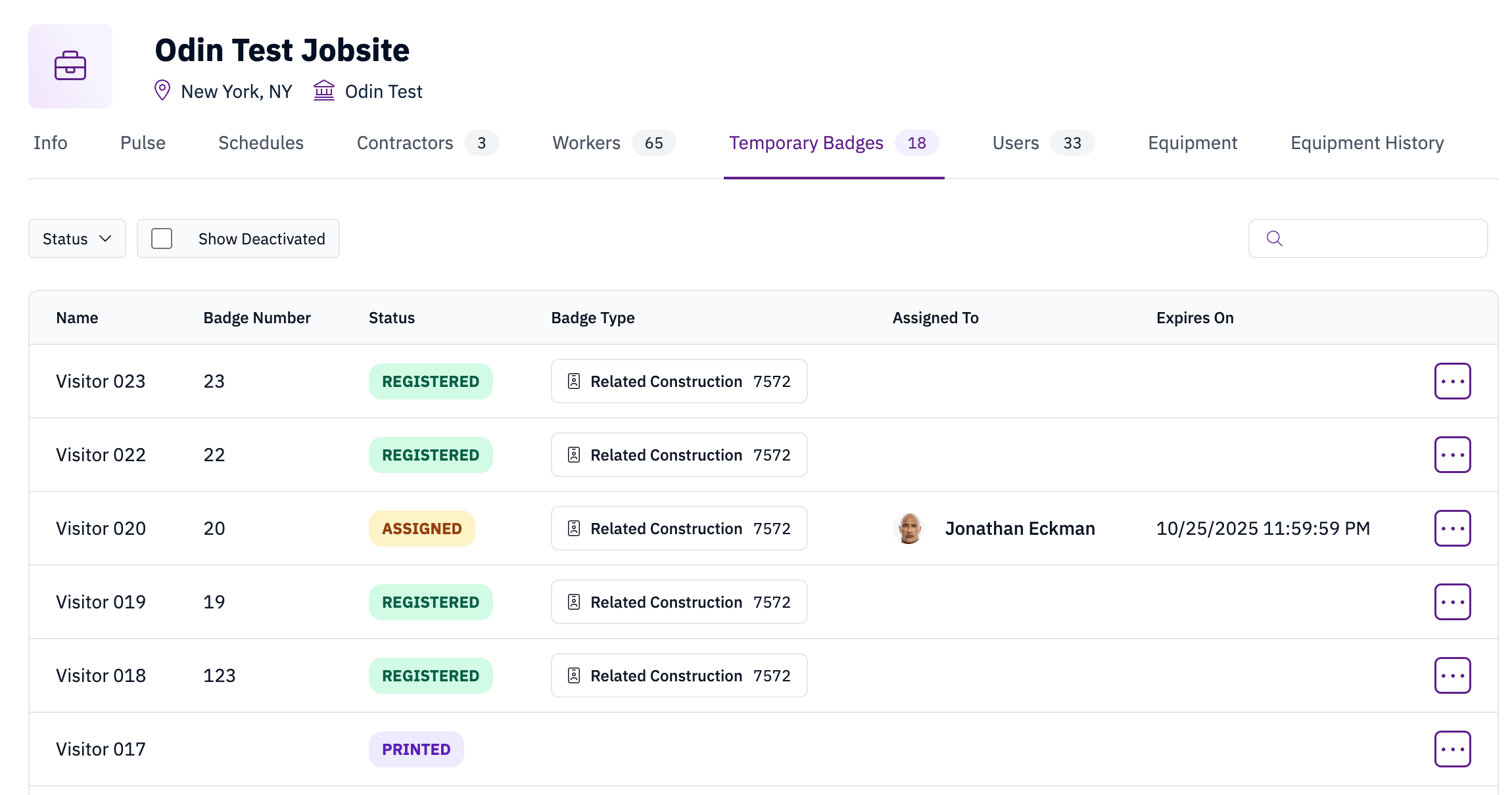Click badge icon in Visitor 020 badge type
The height and width of the screenshot is (795, 1512).
(x=574, y=528)
